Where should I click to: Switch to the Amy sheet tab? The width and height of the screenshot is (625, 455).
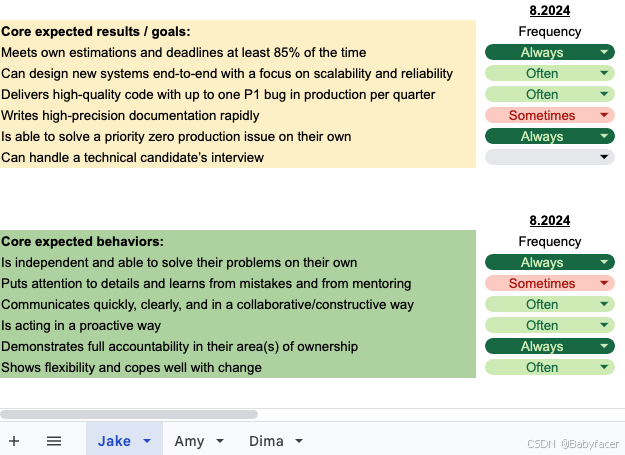coord(189,441)
